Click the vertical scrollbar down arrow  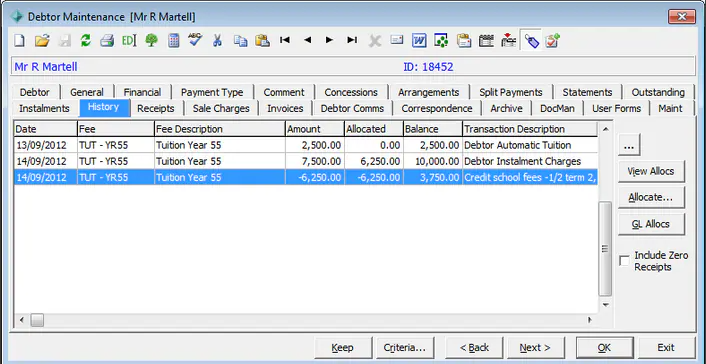pos(606,305)
